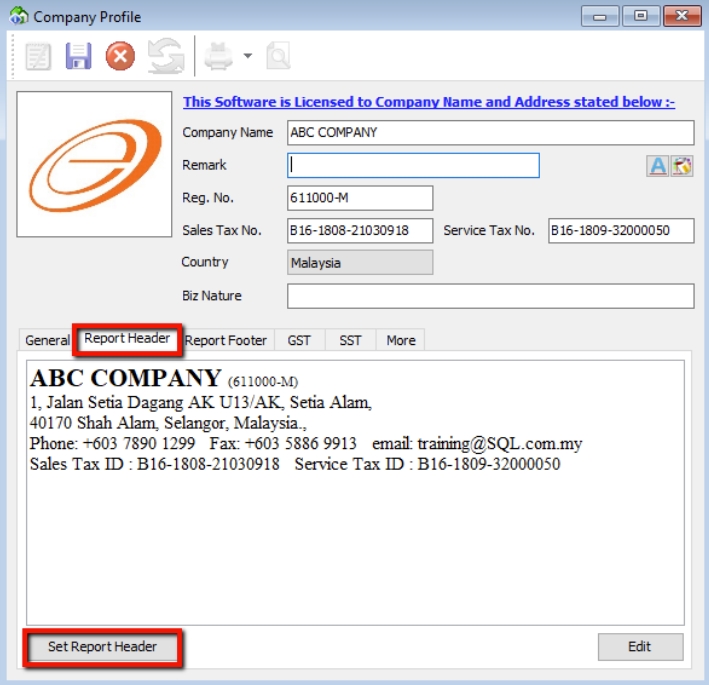Expand the Print button dropdown arrow
Image resolution: width=709 pixels, height=685 pixels.
247,56
